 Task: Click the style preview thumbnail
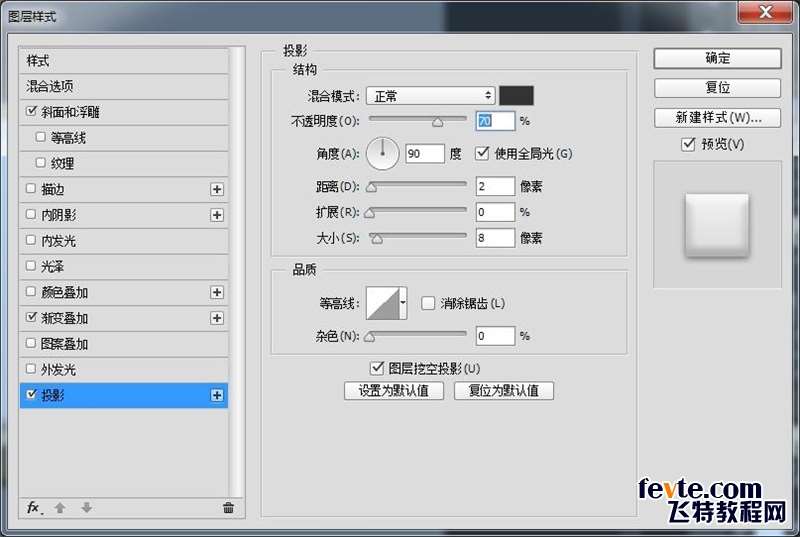(717, 224)
